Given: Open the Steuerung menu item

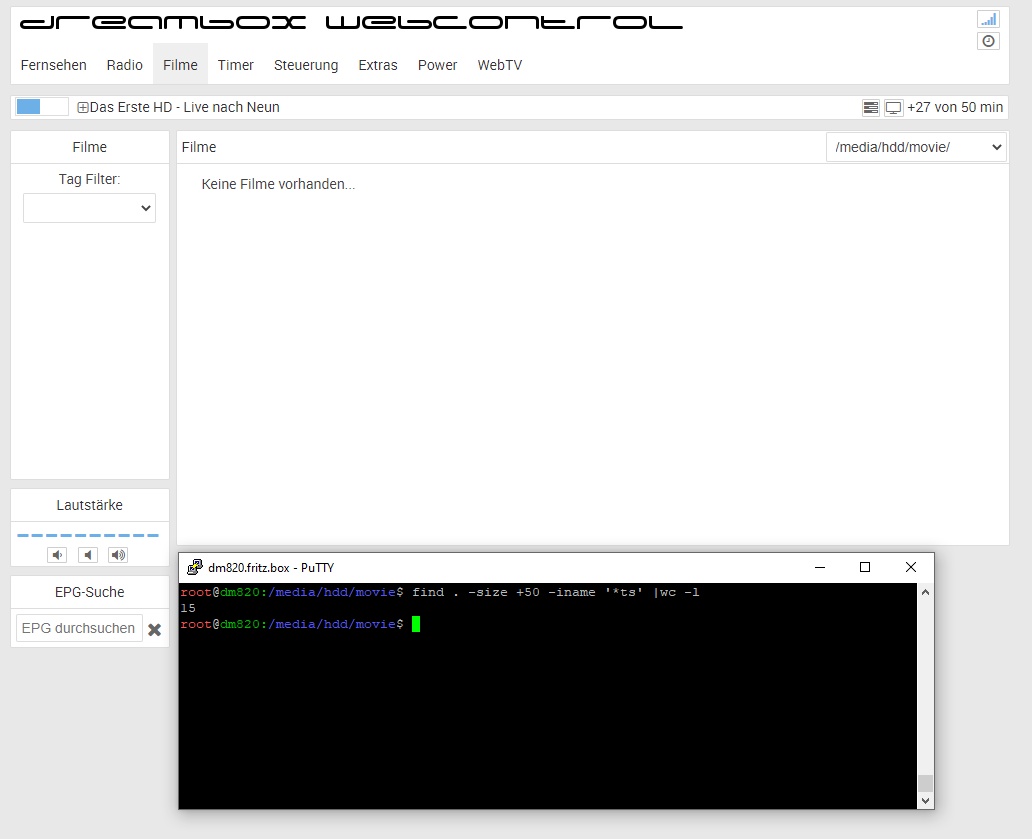Looking at the screenshot, I should tap(306, 65).
